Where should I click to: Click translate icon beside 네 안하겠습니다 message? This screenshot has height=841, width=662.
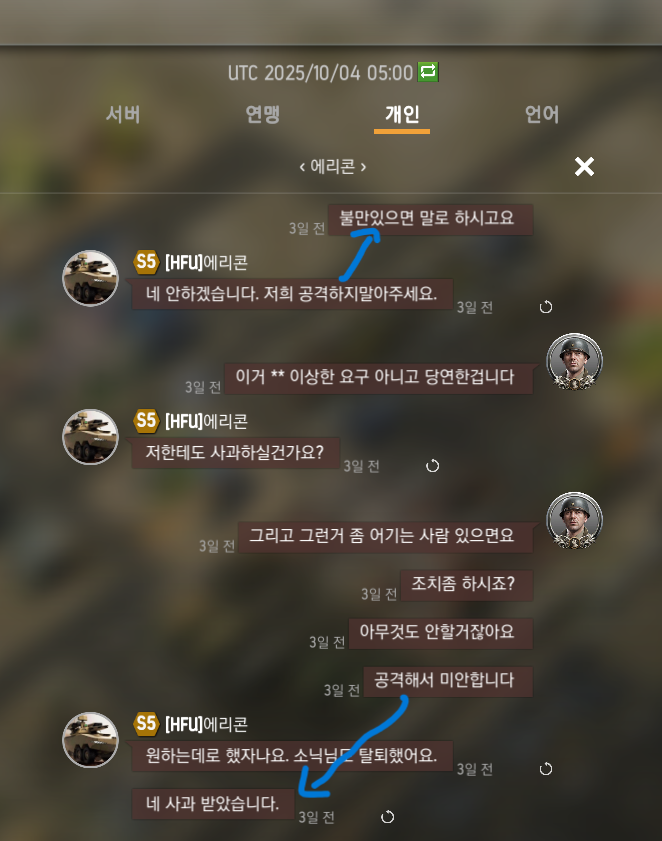546,307
